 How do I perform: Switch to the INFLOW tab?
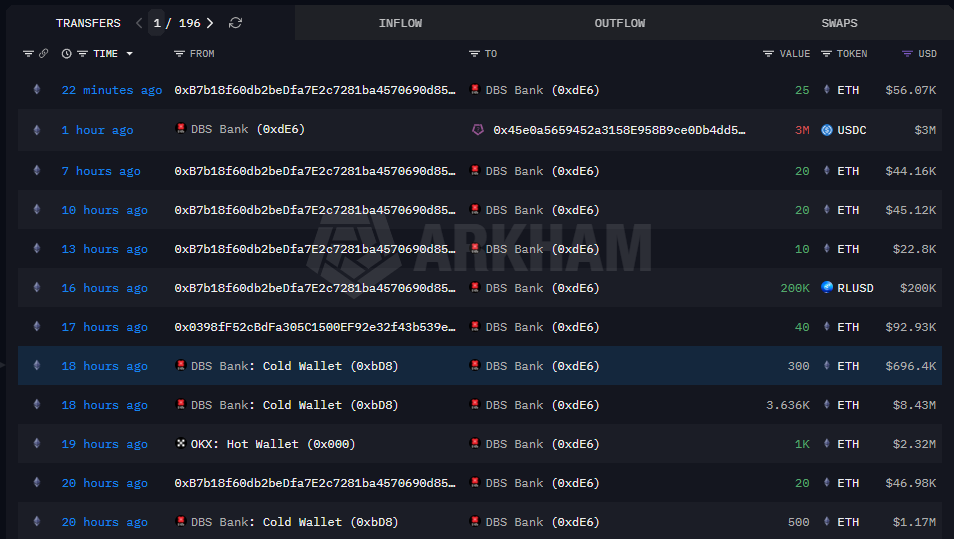coord(400,23)
